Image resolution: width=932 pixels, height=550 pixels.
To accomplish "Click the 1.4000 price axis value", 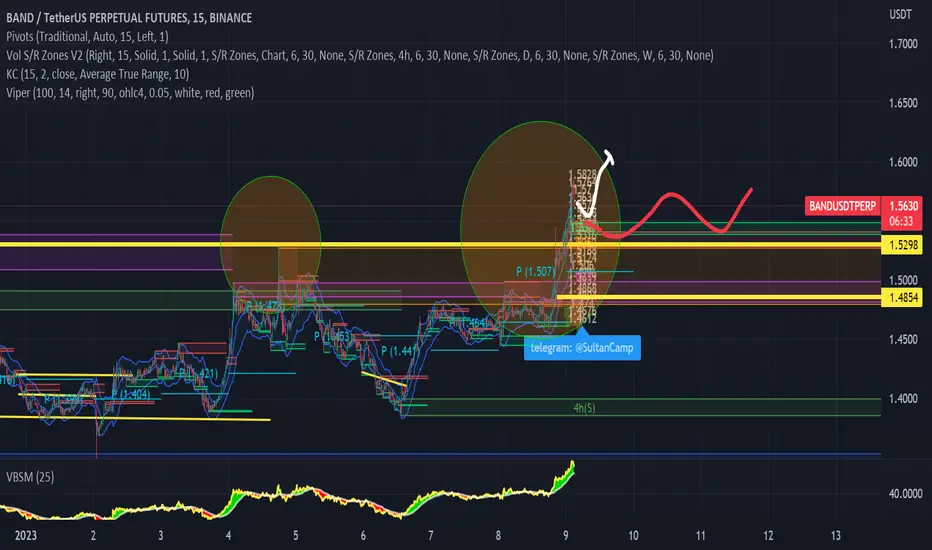I will [903, 398].
